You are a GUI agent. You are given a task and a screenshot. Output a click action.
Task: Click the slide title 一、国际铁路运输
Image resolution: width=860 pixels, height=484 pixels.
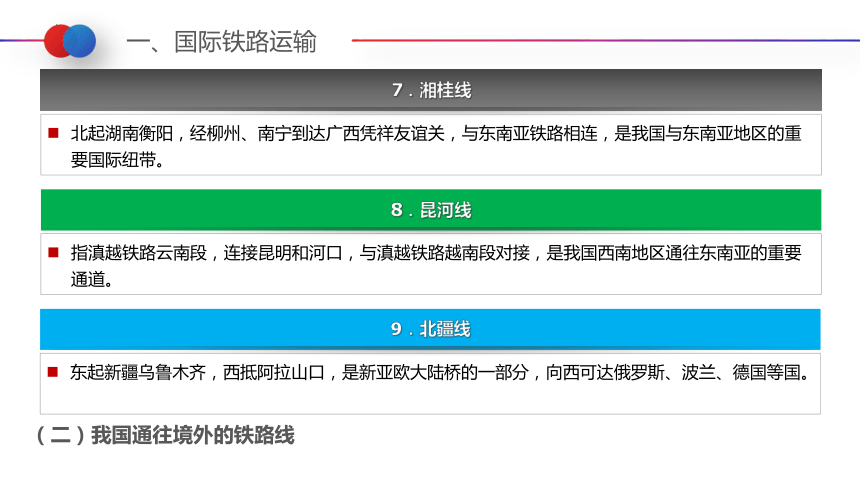[221, 42]
